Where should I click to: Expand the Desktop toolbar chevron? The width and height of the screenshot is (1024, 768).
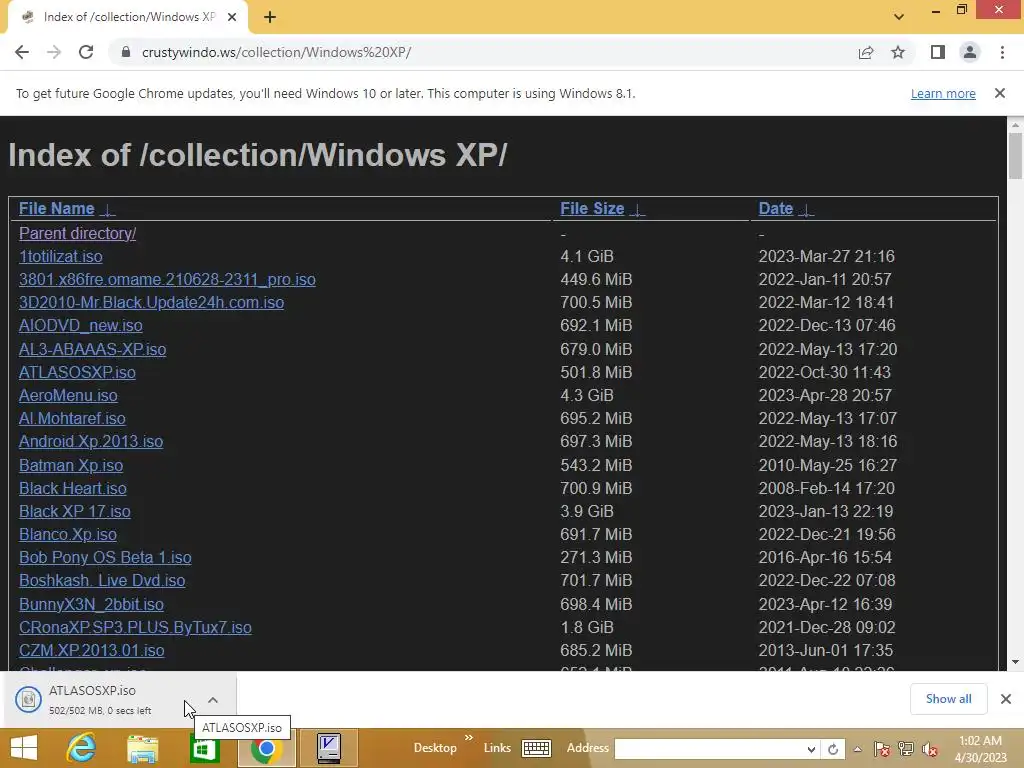[468, 738]
